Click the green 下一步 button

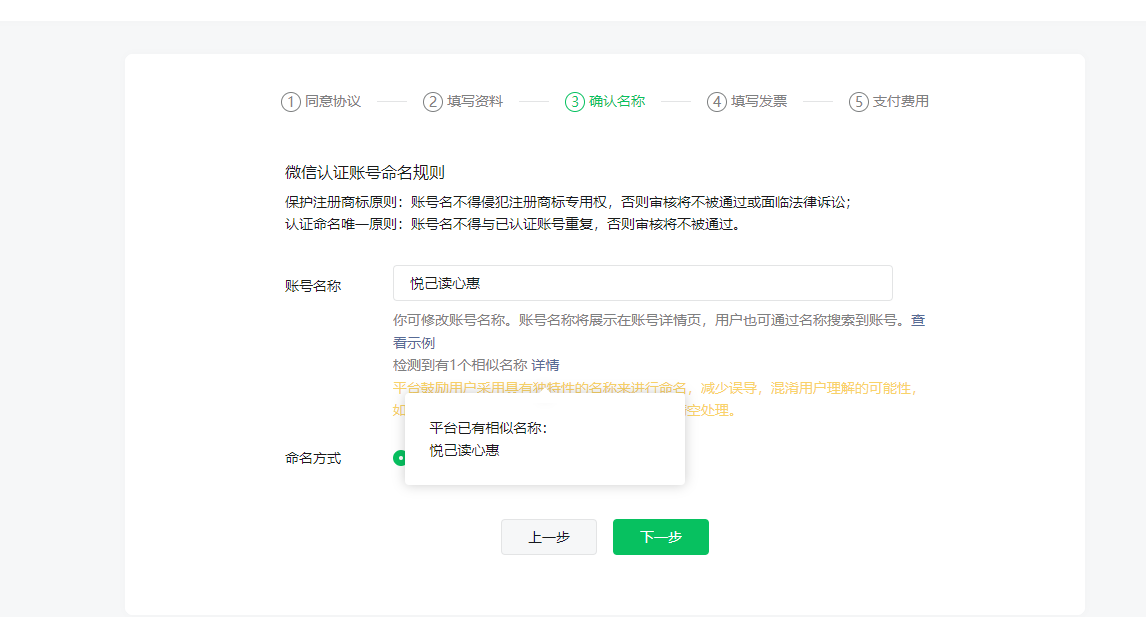pyautogui.click(x=661, y=537)
